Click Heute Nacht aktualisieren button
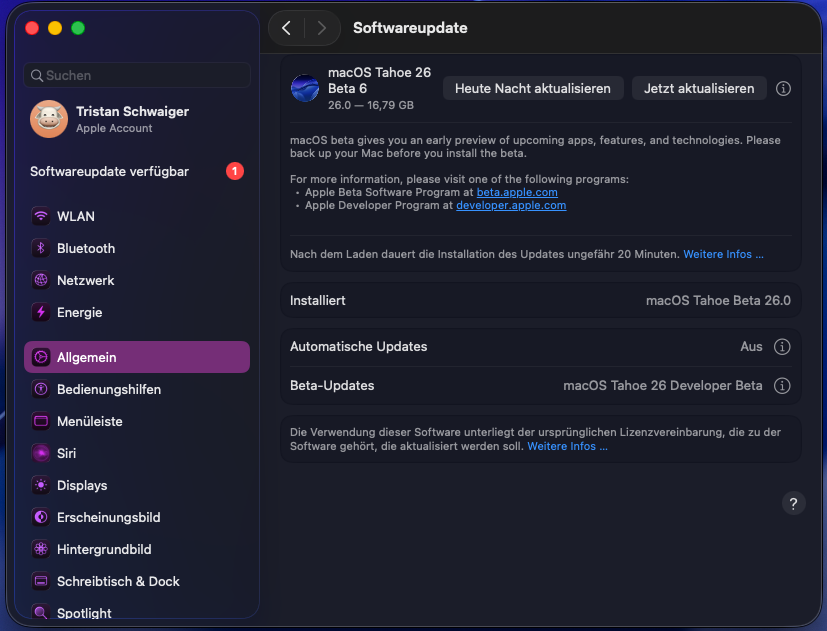 tap(533, 88)
